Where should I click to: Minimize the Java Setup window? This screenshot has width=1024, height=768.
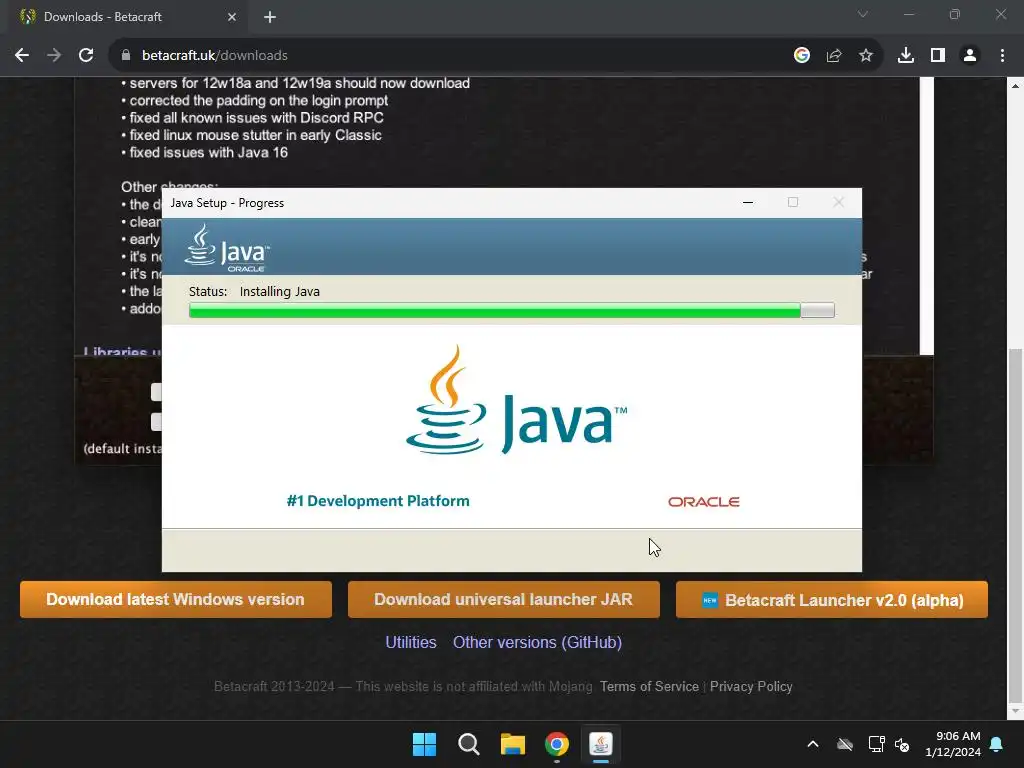(748, 203)
